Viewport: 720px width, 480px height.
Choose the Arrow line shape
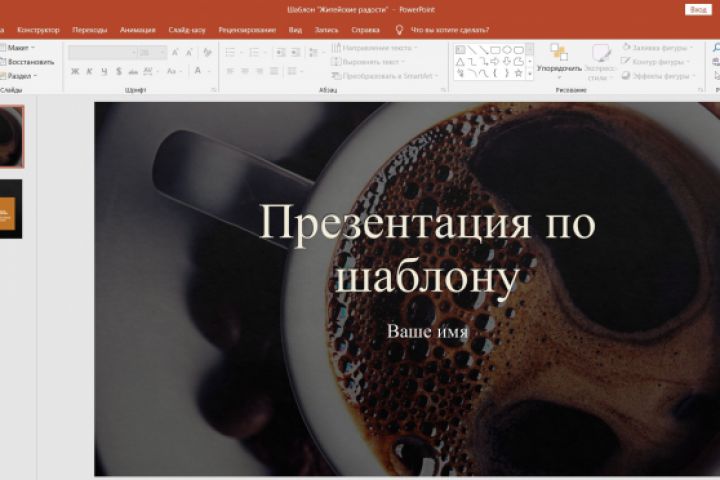(x=483, y=50)
